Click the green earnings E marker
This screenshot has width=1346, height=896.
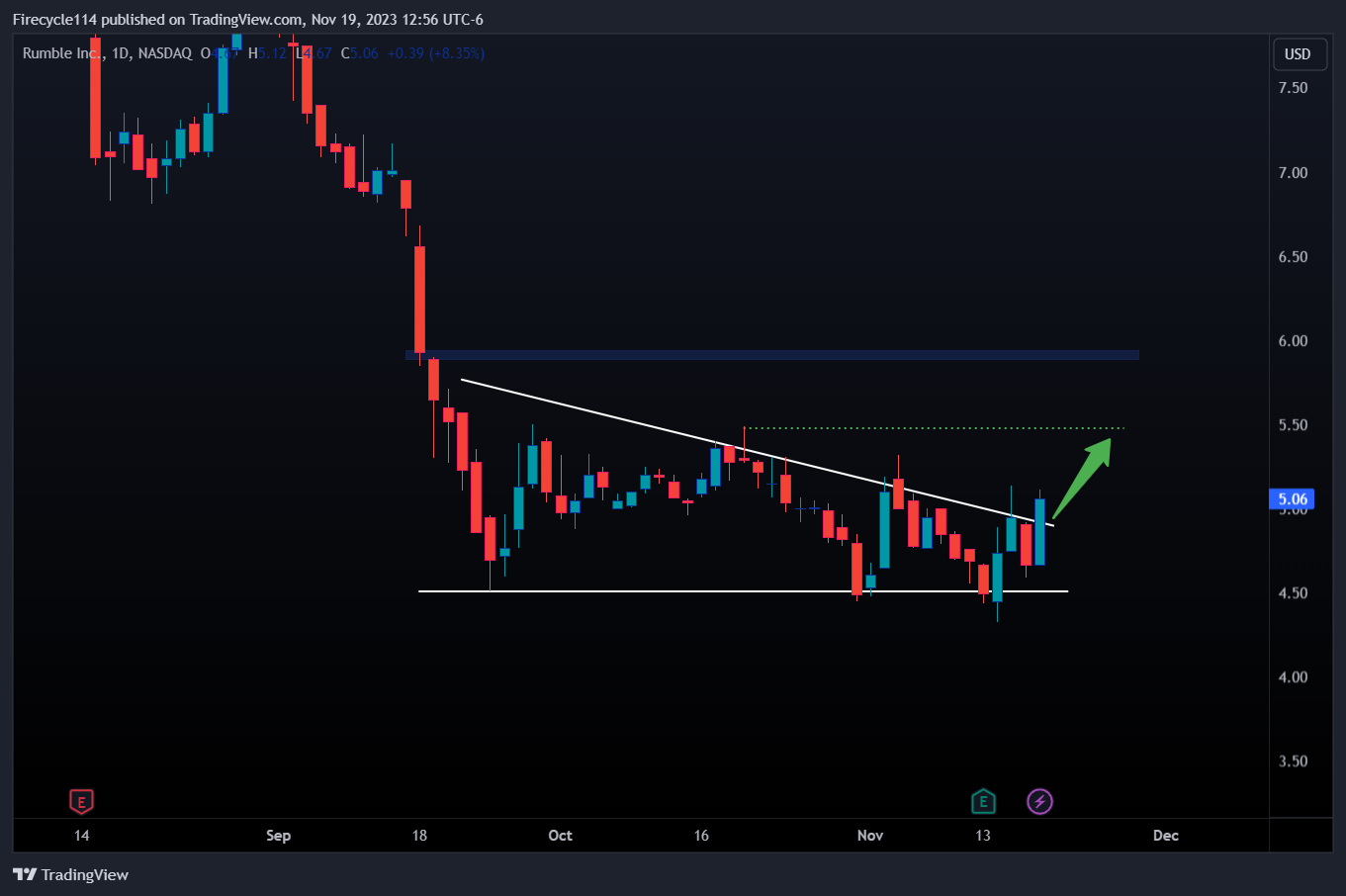(982, 801)
